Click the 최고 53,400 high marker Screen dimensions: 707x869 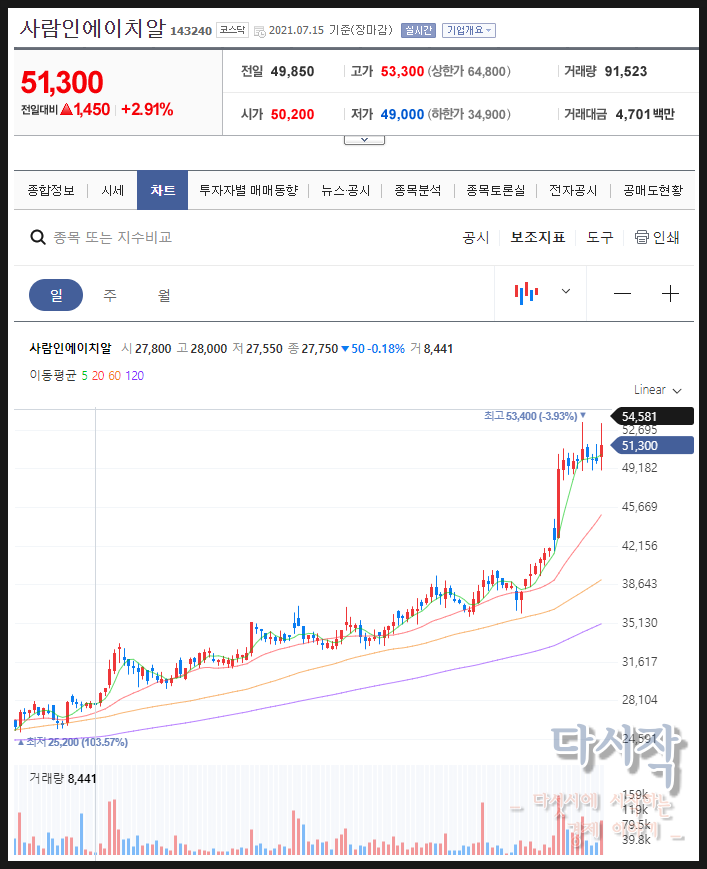coord(535,416)
